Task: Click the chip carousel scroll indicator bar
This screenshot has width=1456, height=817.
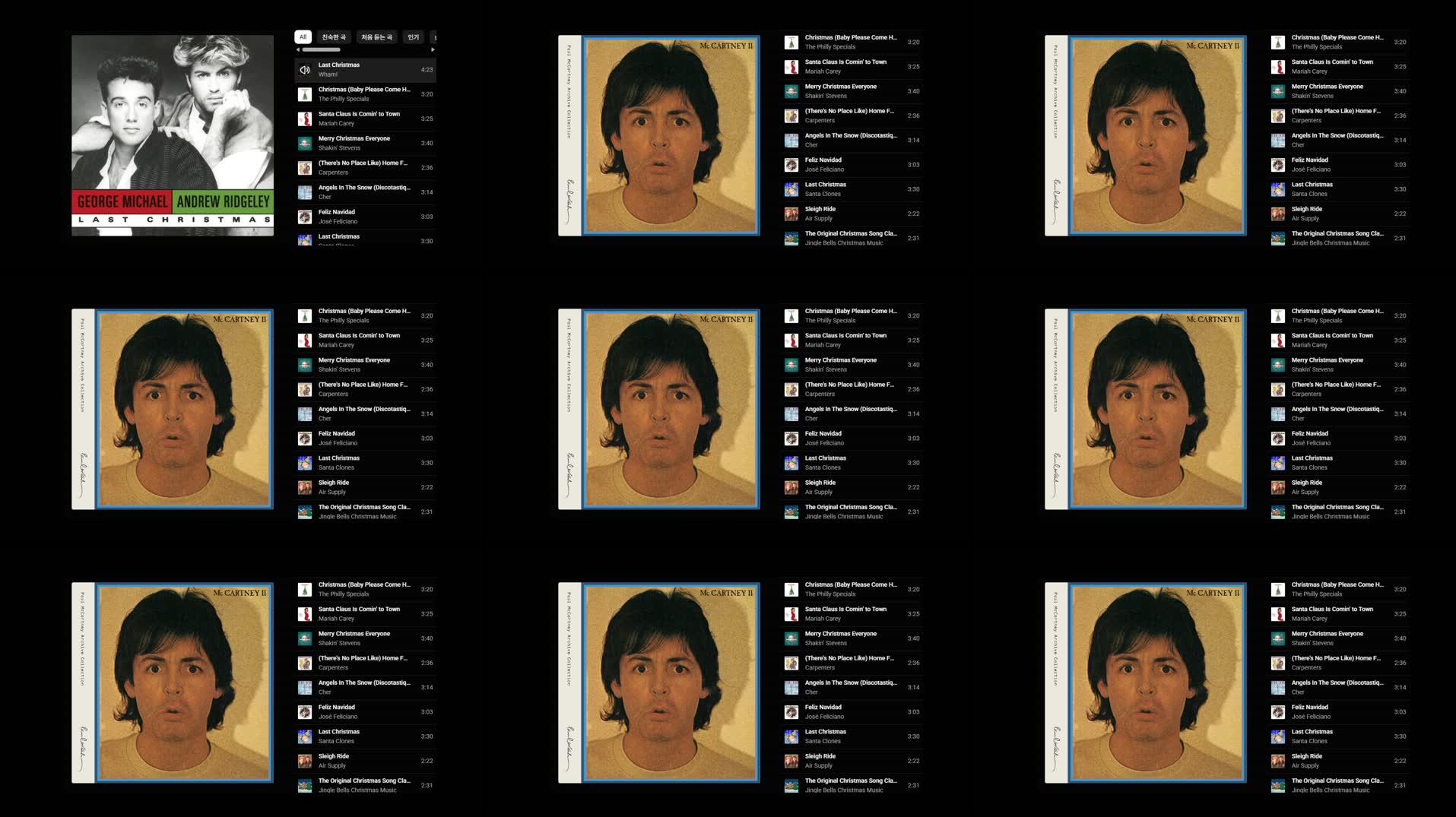Action: [x=321, y=49]
